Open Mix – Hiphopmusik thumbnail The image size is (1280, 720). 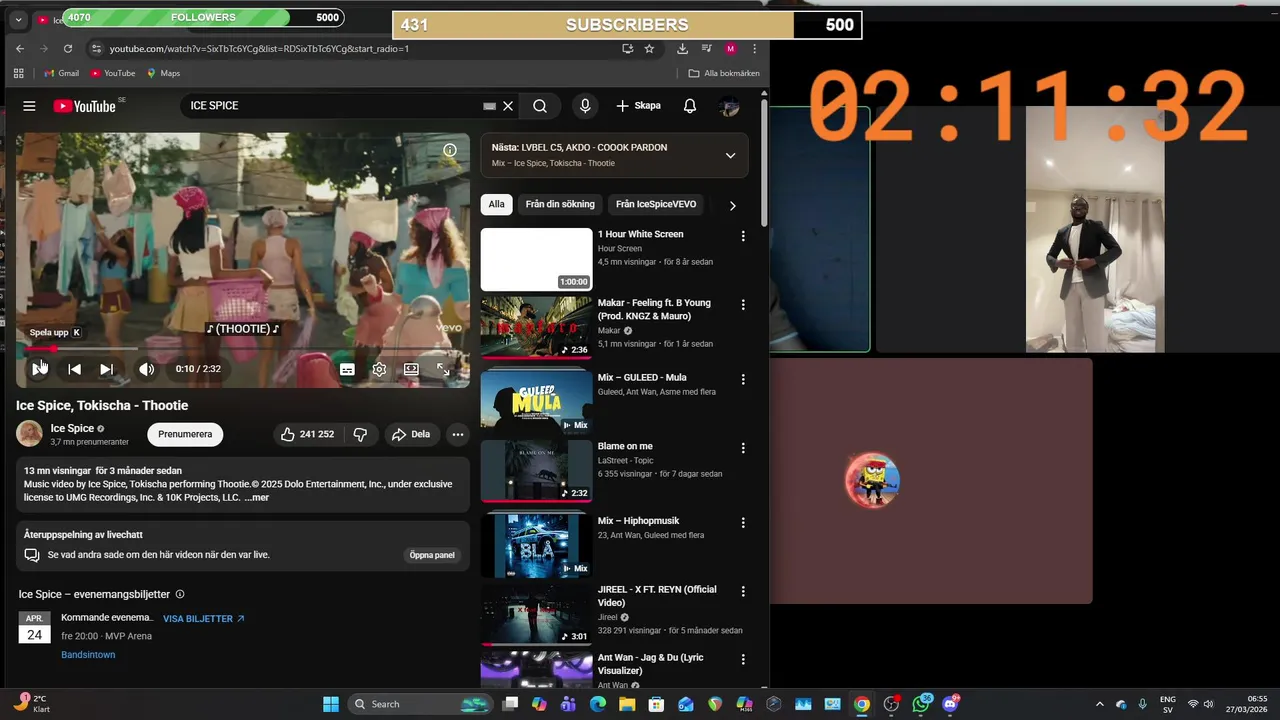point(537,545)
